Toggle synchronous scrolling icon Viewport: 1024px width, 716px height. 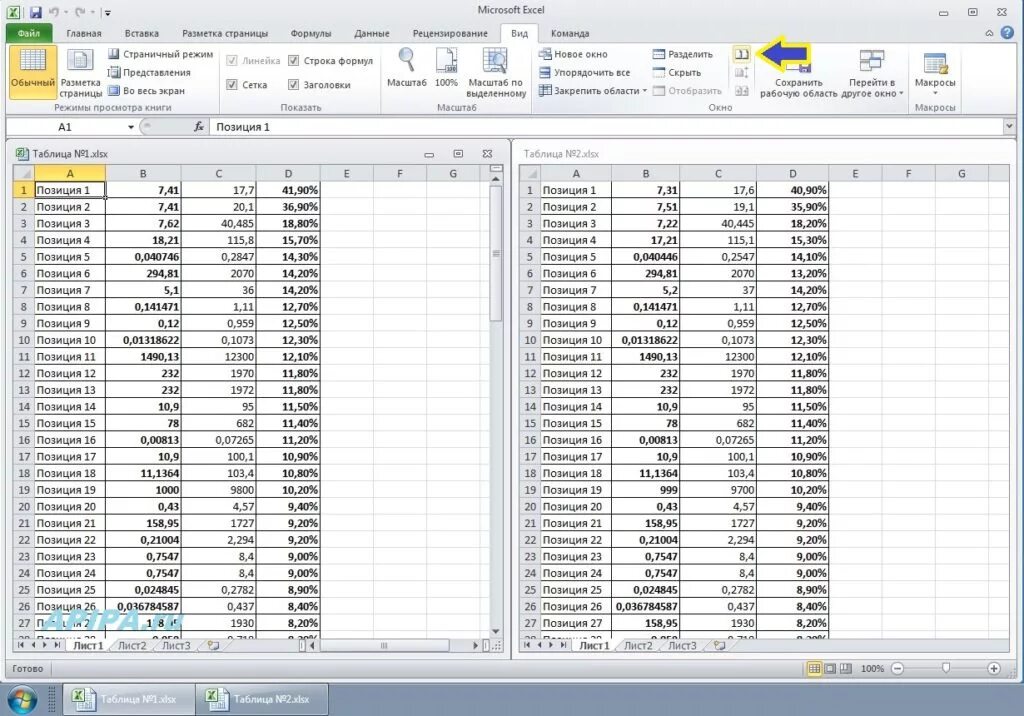pyautogui.click(x=741, y=73)
